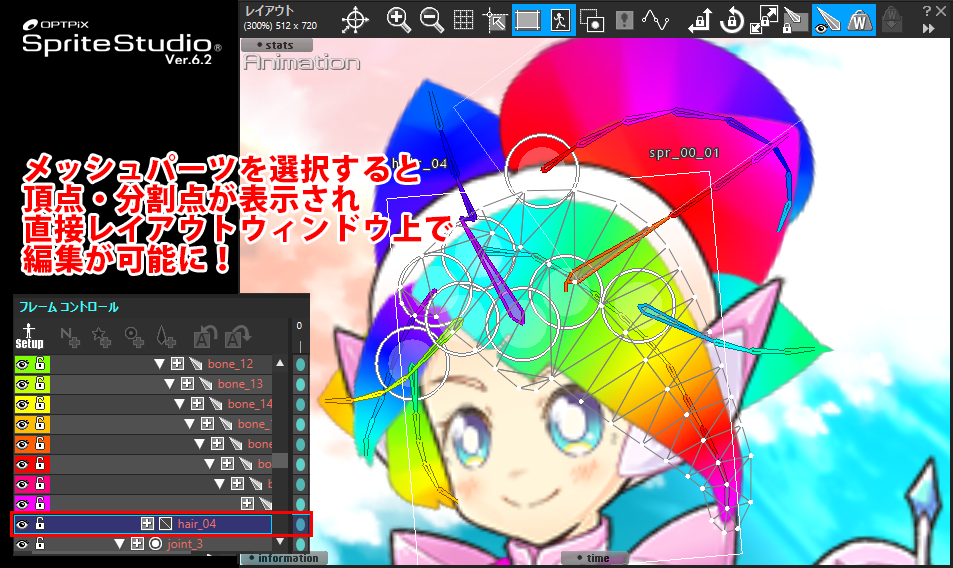Click the add joint circle-plus icon
Screen dimensions: 953x568
click(134, 337)
